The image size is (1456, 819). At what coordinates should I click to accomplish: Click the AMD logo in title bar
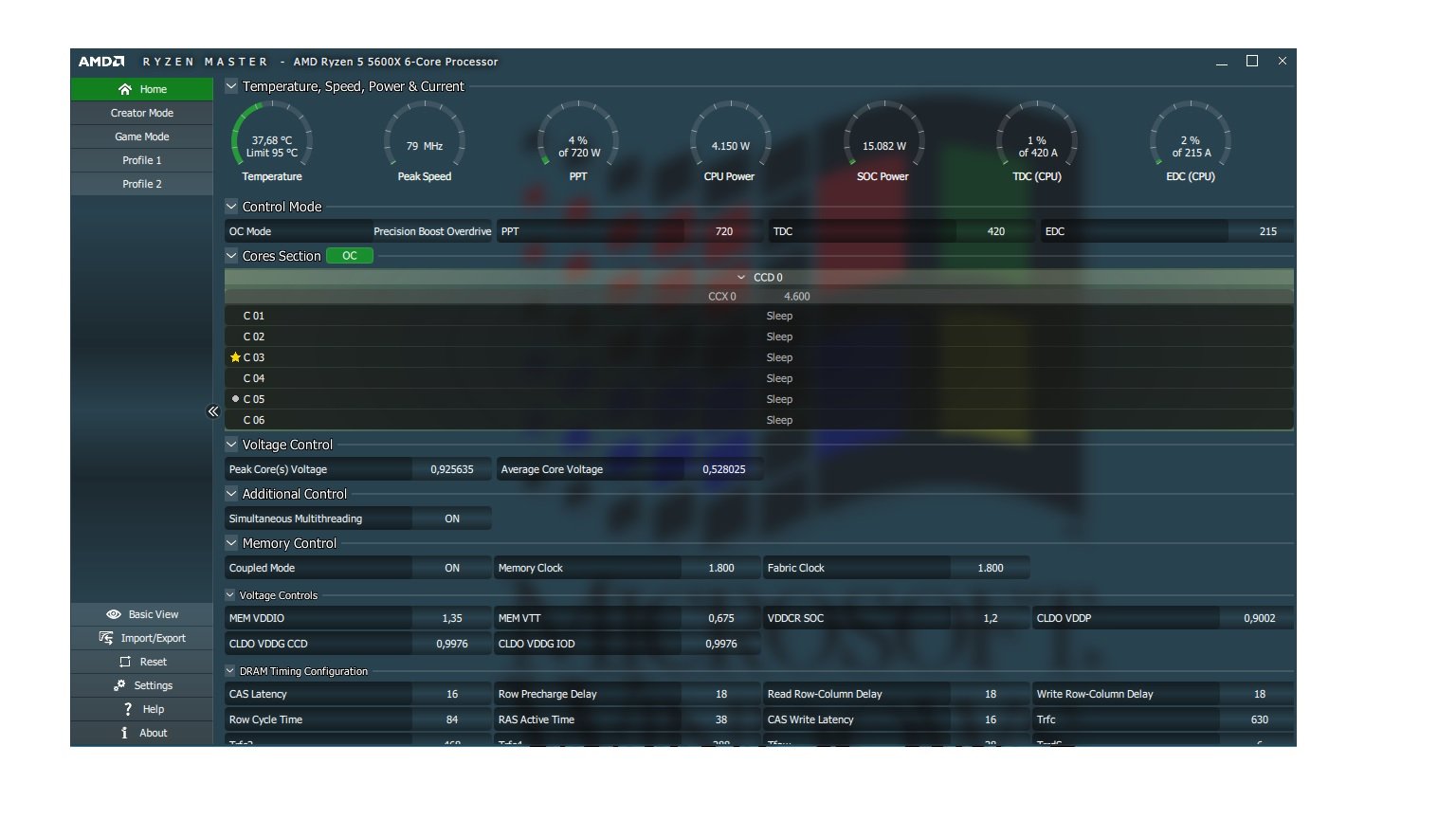pos(101,62)
